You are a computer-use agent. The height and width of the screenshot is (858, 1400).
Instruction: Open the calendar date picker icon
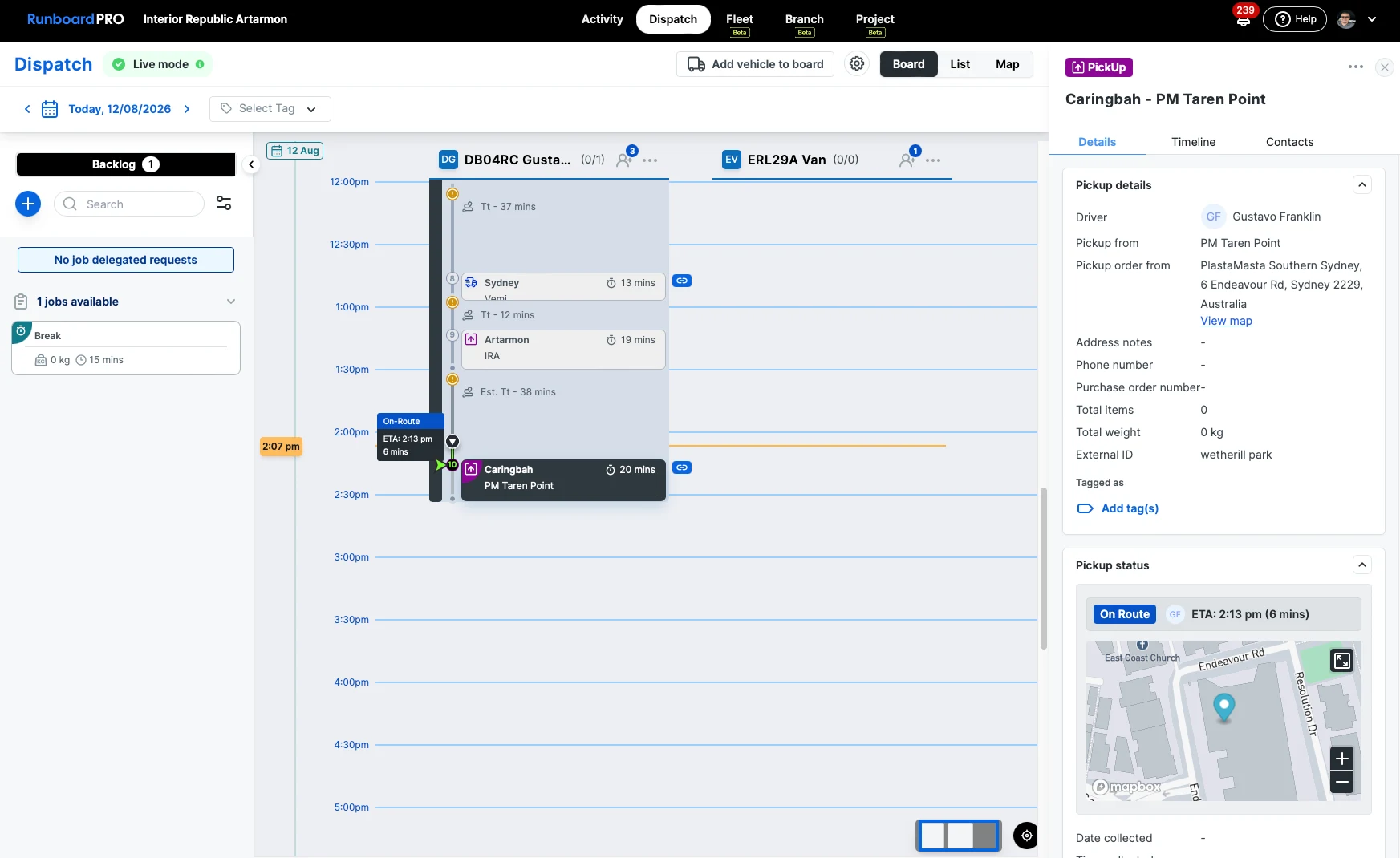point(50,109)
